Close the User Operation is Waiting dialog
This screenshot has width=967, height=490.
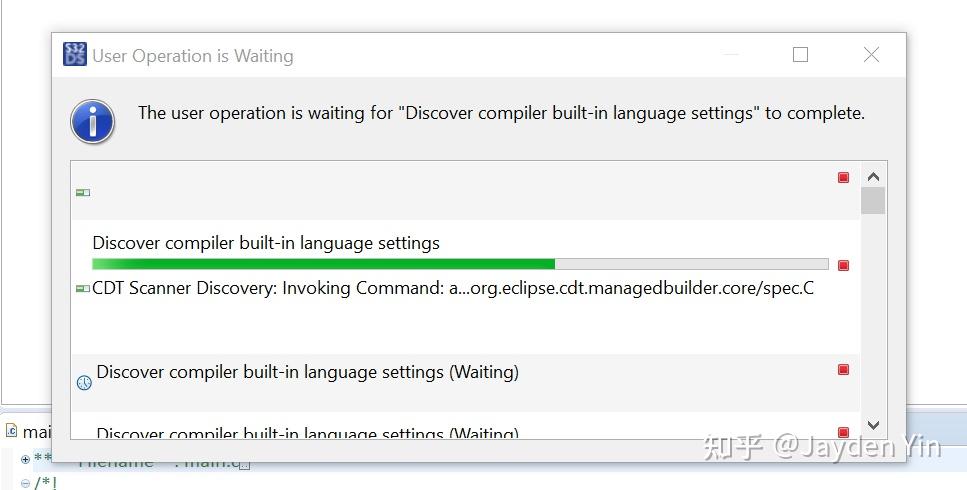coord(871,55)
